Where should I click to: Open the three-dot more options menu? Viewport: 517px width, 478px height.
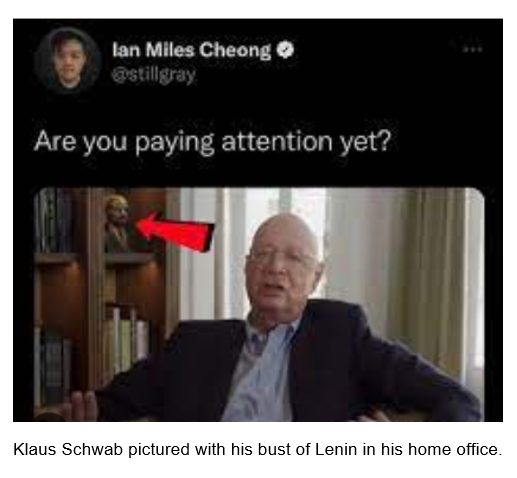pyautogui.click(x=473, y=49)
